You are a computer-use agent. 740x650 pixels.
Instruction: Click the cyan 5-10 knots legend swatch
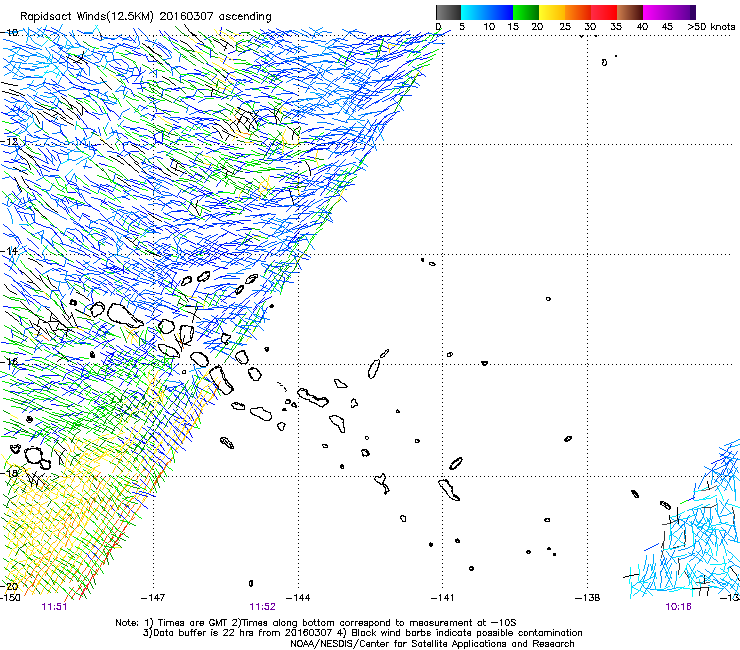474,12
